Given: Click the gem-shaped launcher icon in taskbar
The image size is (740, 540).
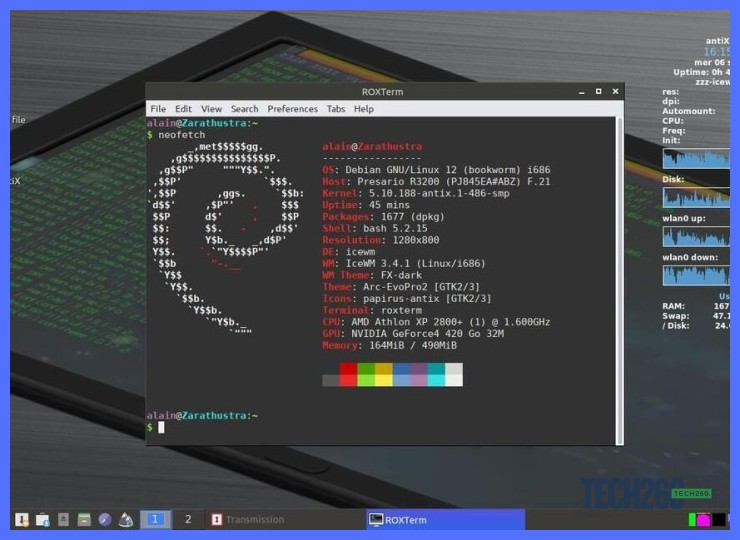Looking at the screenshot, I should [x=126, y=520].
